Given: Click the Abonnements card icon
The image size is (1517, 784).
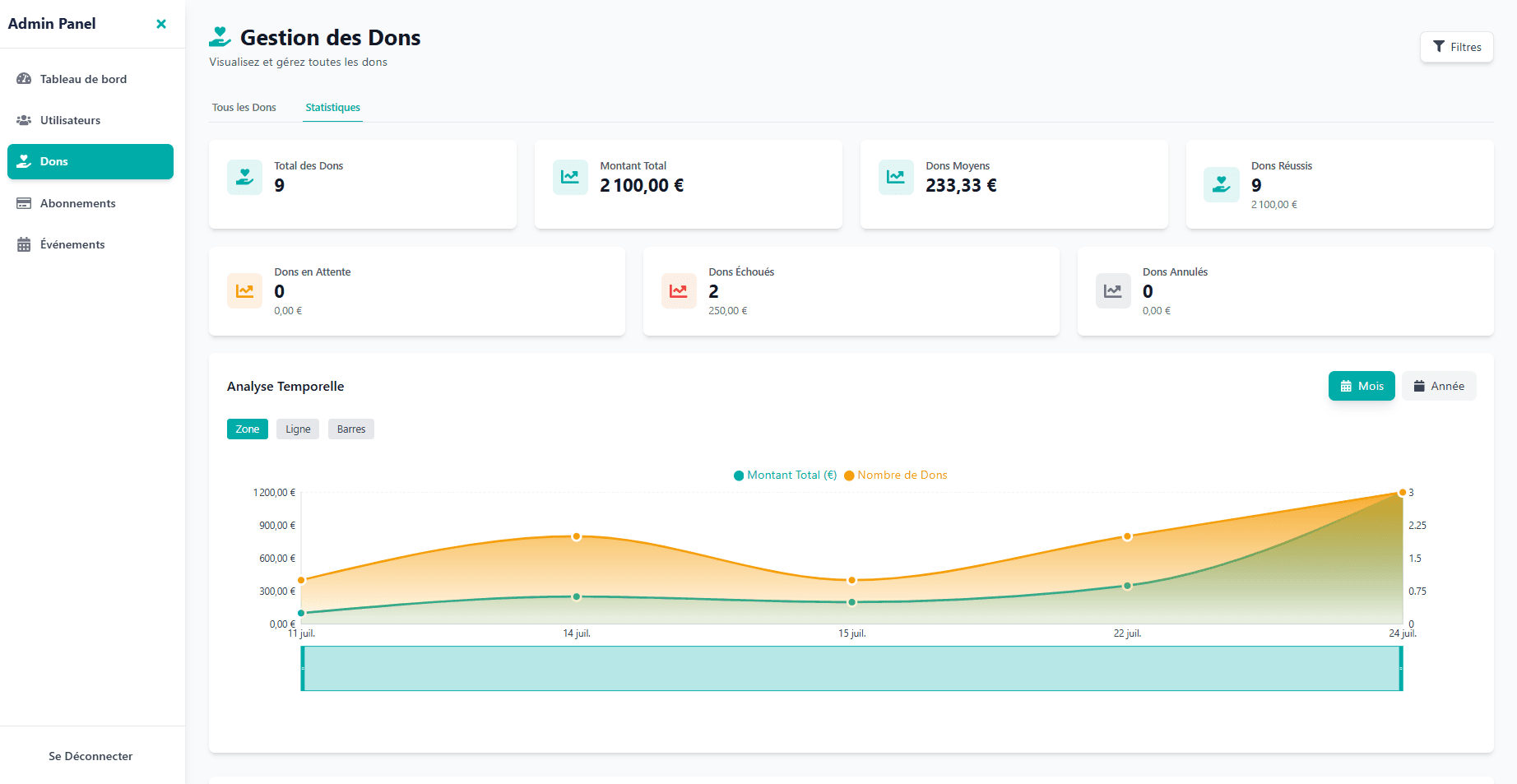Looking at the screenshot, I should click(x=24, y=203).
